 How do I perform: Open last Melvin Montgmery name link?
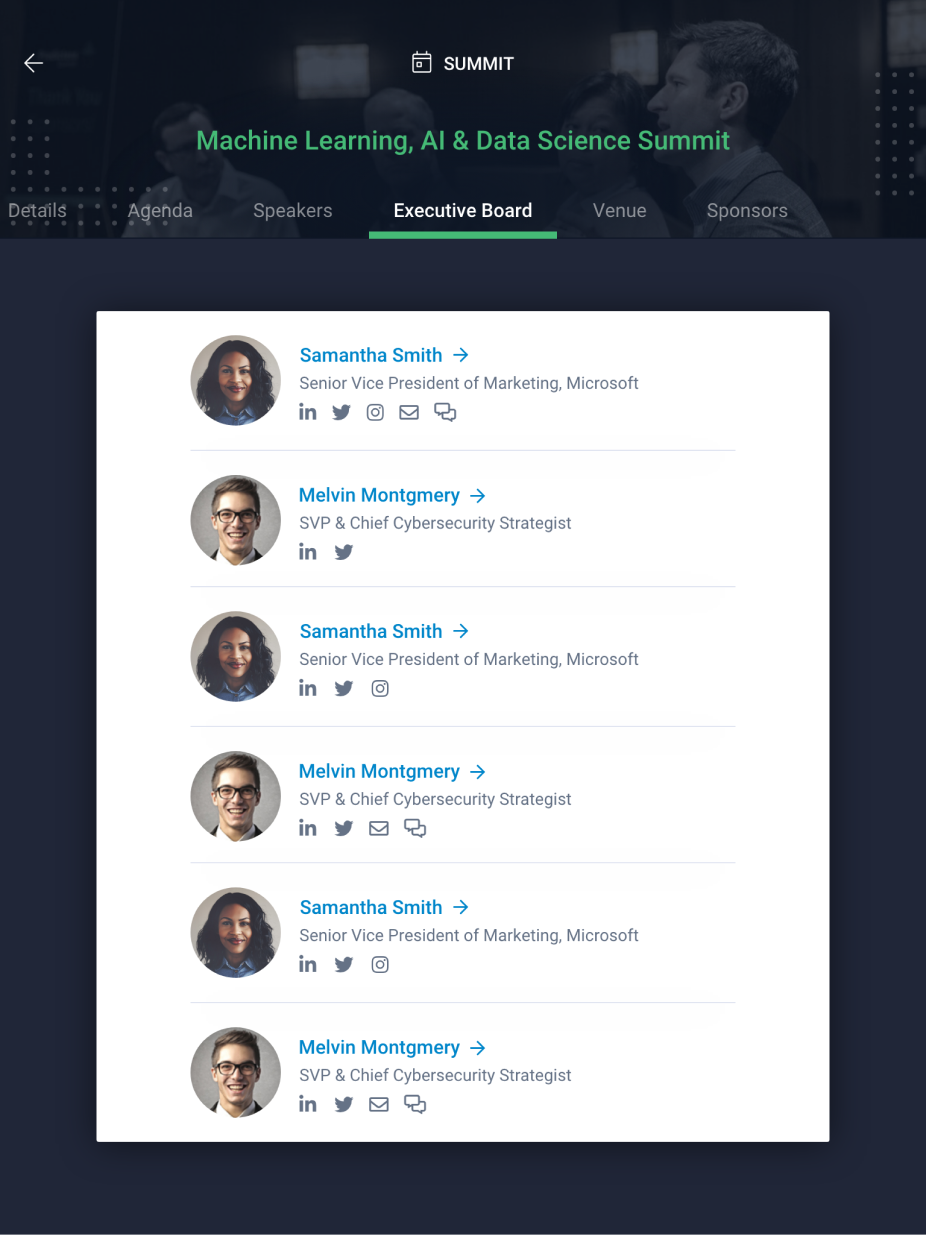pyautogui.click(x=379, y=1047)
